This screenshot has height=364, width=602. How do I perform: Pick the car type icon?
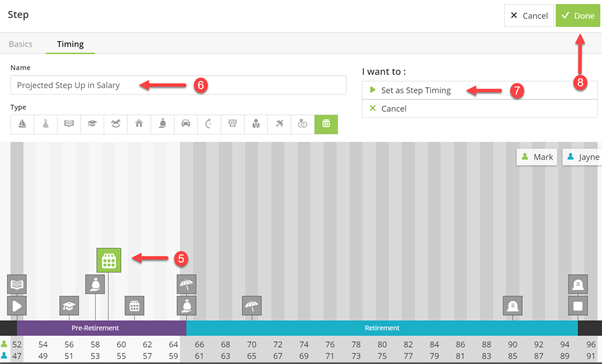(186, 124)
